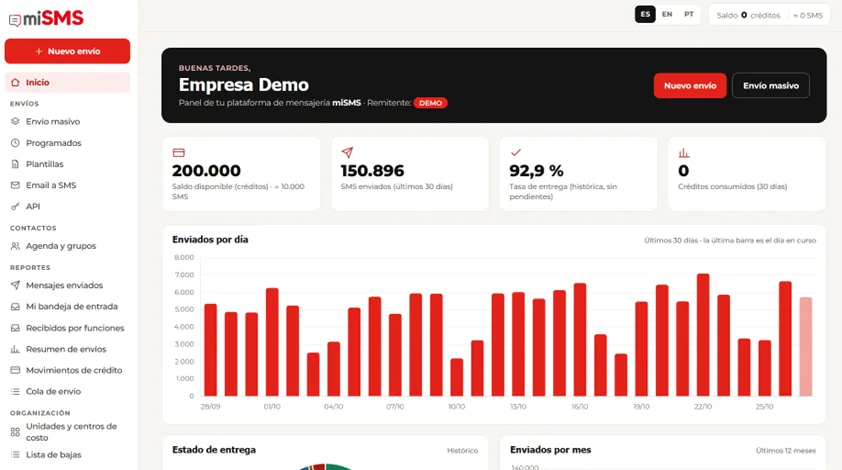
Task: Open Lista de bajas
Action: point(67,454)
